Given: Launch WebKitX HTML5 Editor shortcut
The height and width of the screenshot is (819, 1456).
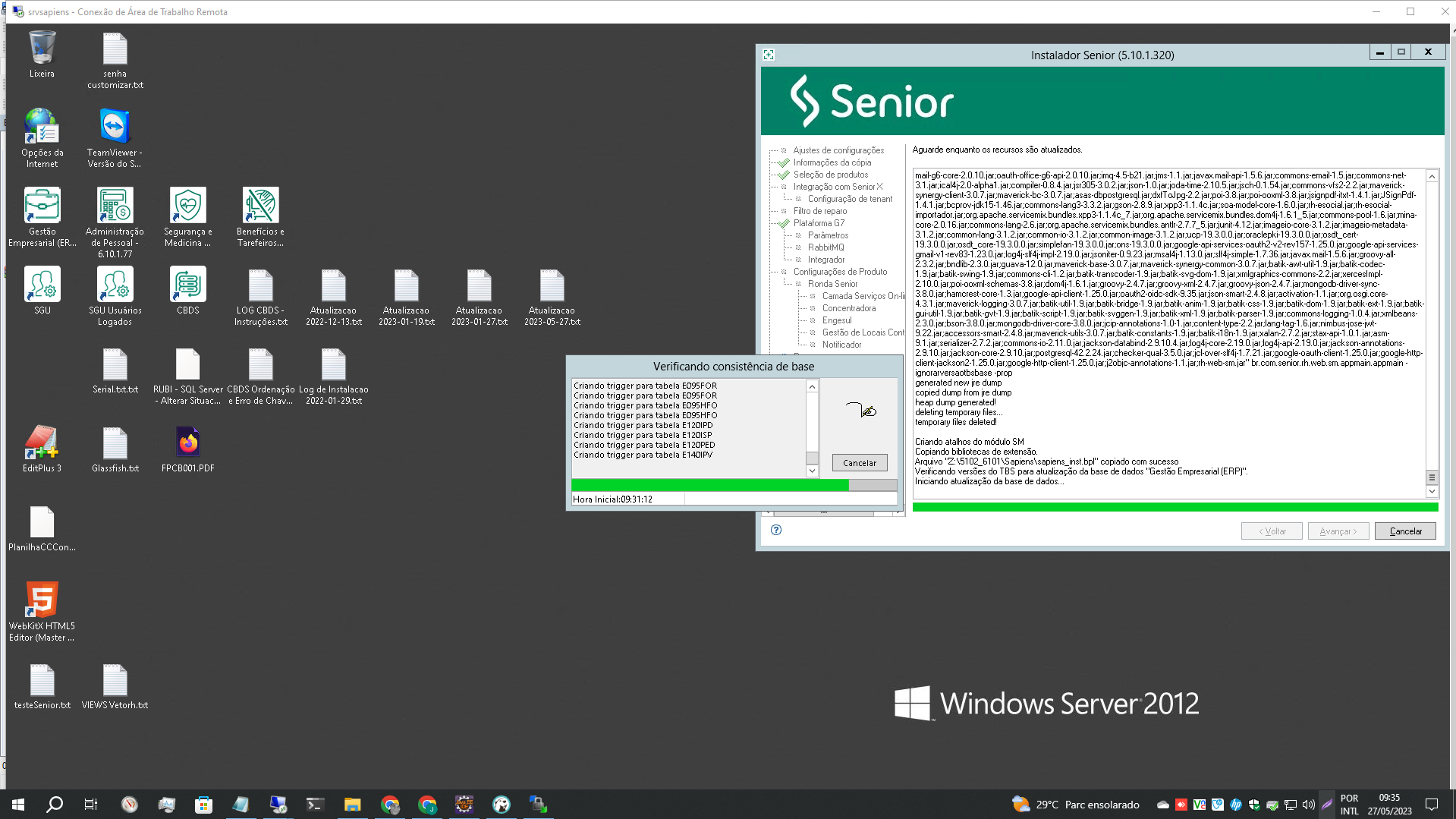Looking at the screenshot, I should pyautogui.click(x=42, y=611).
